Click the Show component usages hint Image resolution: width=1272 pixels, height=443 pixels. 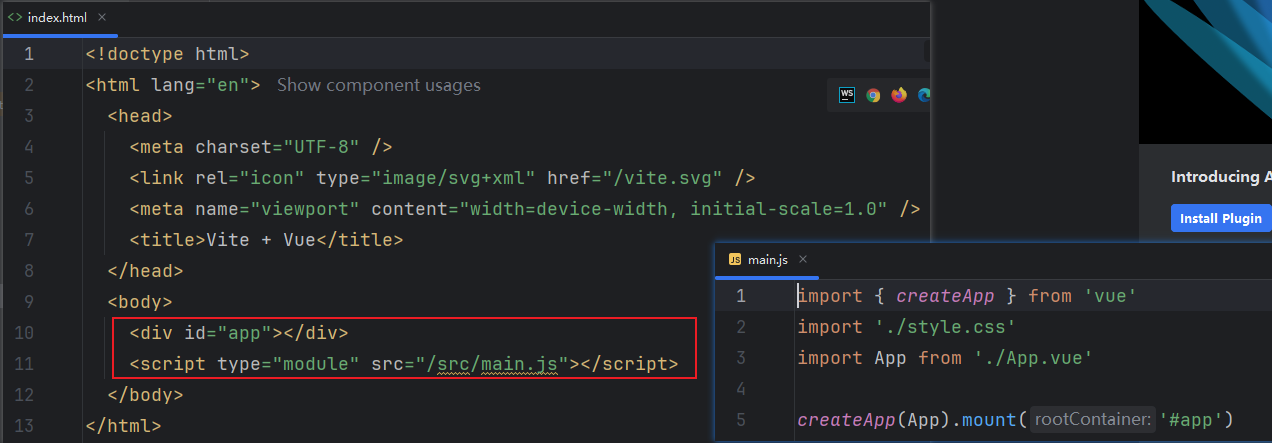[x=378, y=85]
